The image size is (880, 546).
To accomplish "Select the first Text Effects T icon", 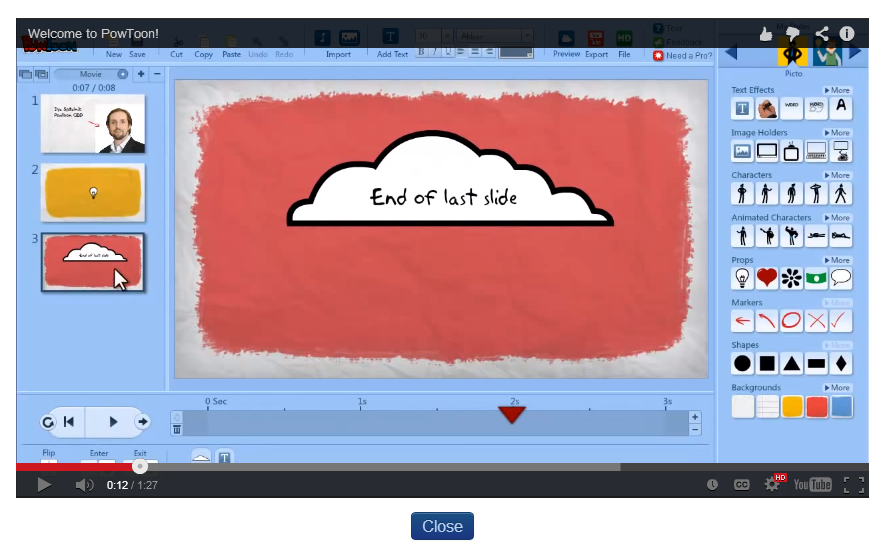I will [x=742, y=108].
